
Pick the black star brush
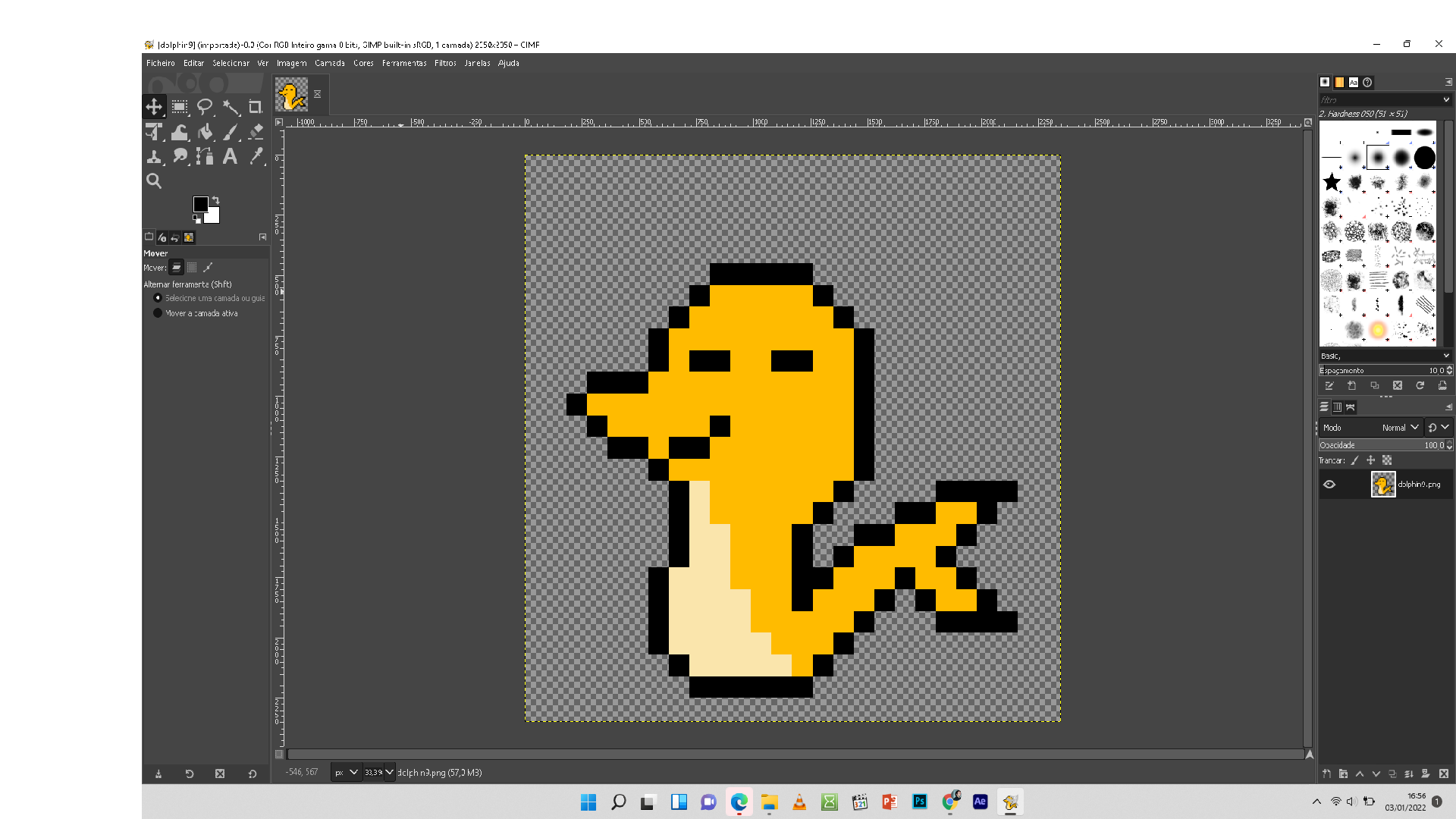1332,182
